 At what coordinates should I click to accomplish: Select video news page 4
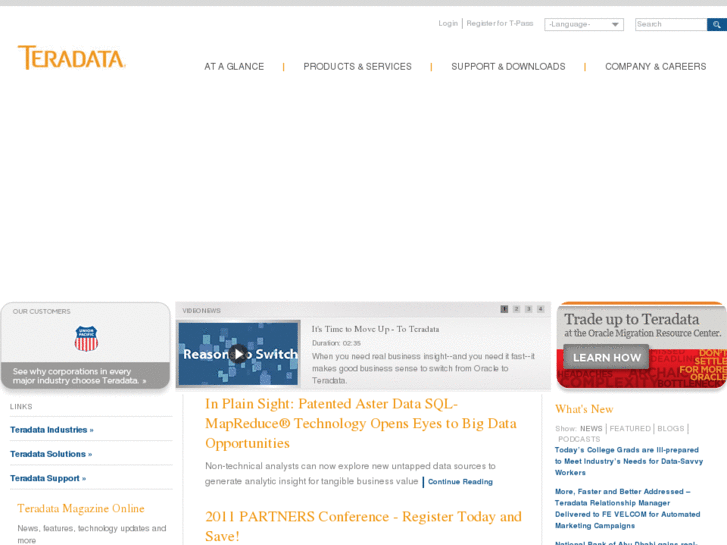tap(541, 309)
